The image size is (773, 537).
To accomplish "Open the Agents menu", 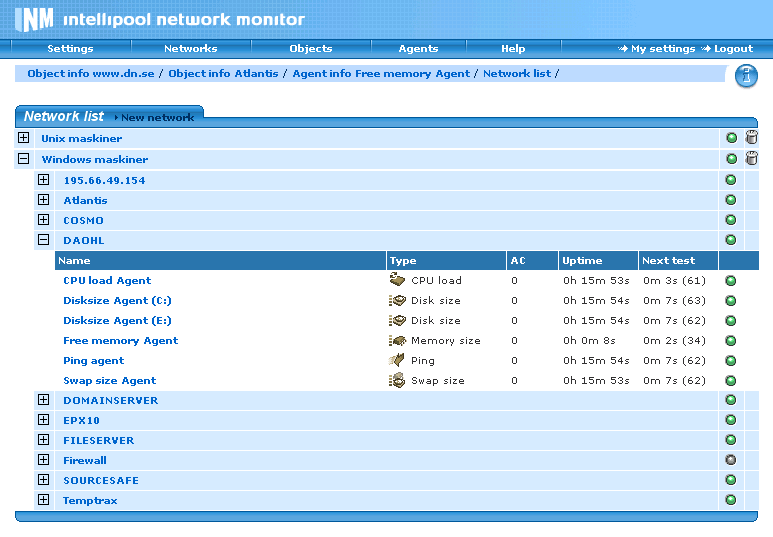I will (418, 48).
